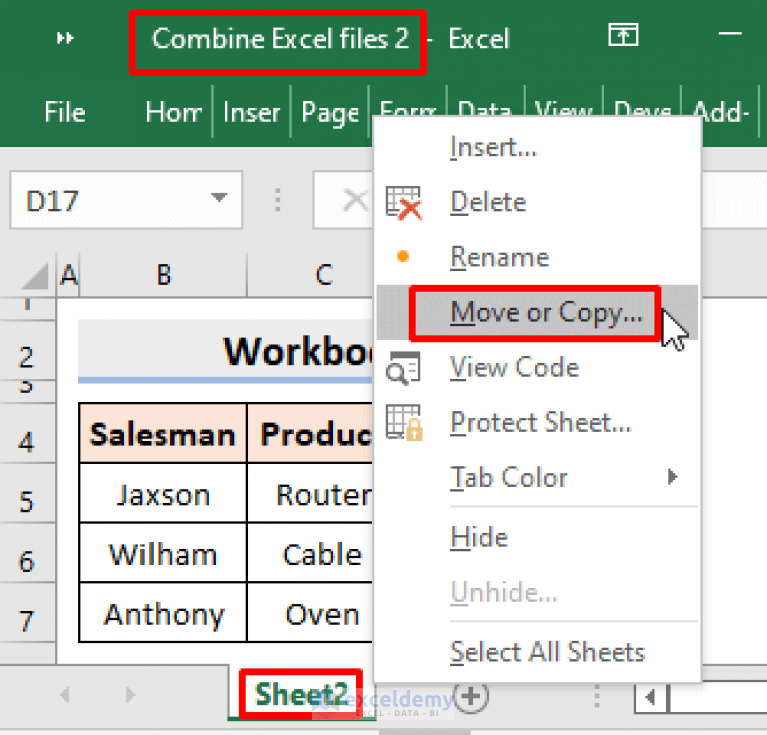Open the File tab
767x735 pixels.
coord(65,112)
